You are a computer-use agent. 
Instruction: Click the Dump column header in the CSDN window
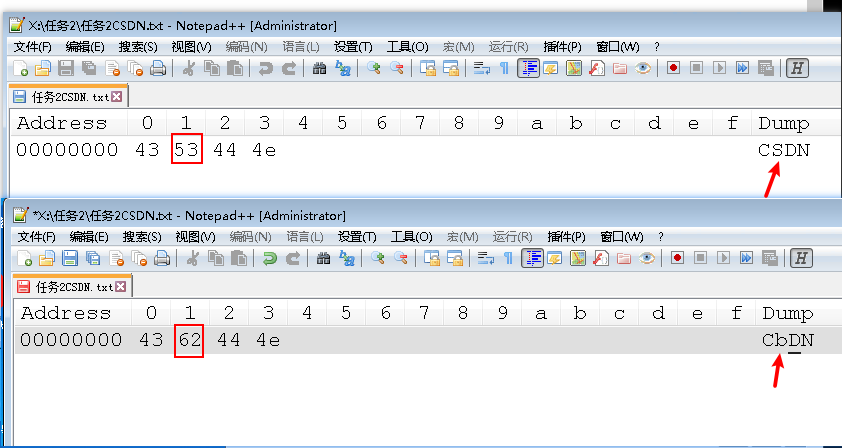point(784,123)
